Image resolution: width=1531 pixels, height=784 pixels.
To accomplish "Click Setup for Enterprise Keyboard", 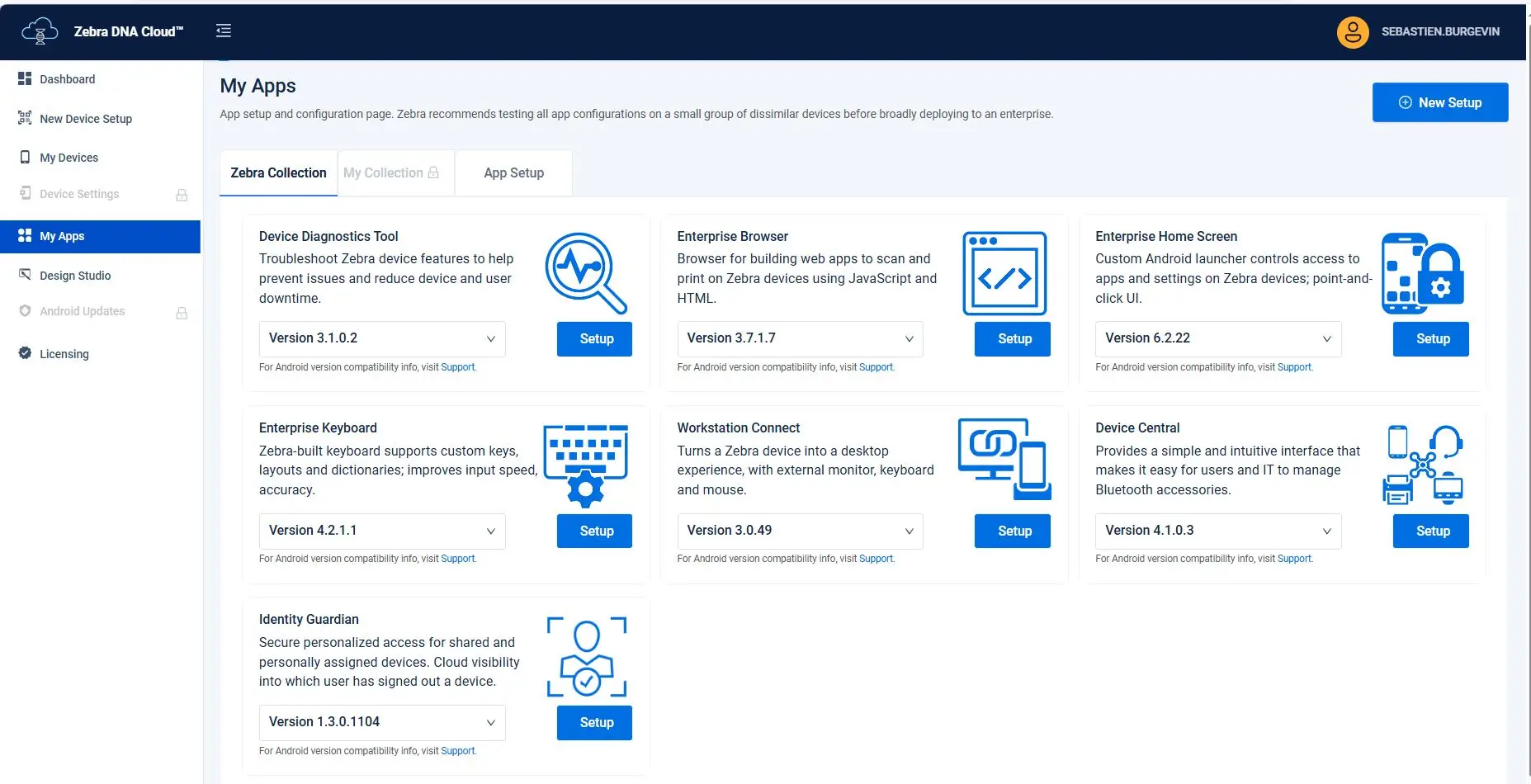I will click(x=594, y=531).
